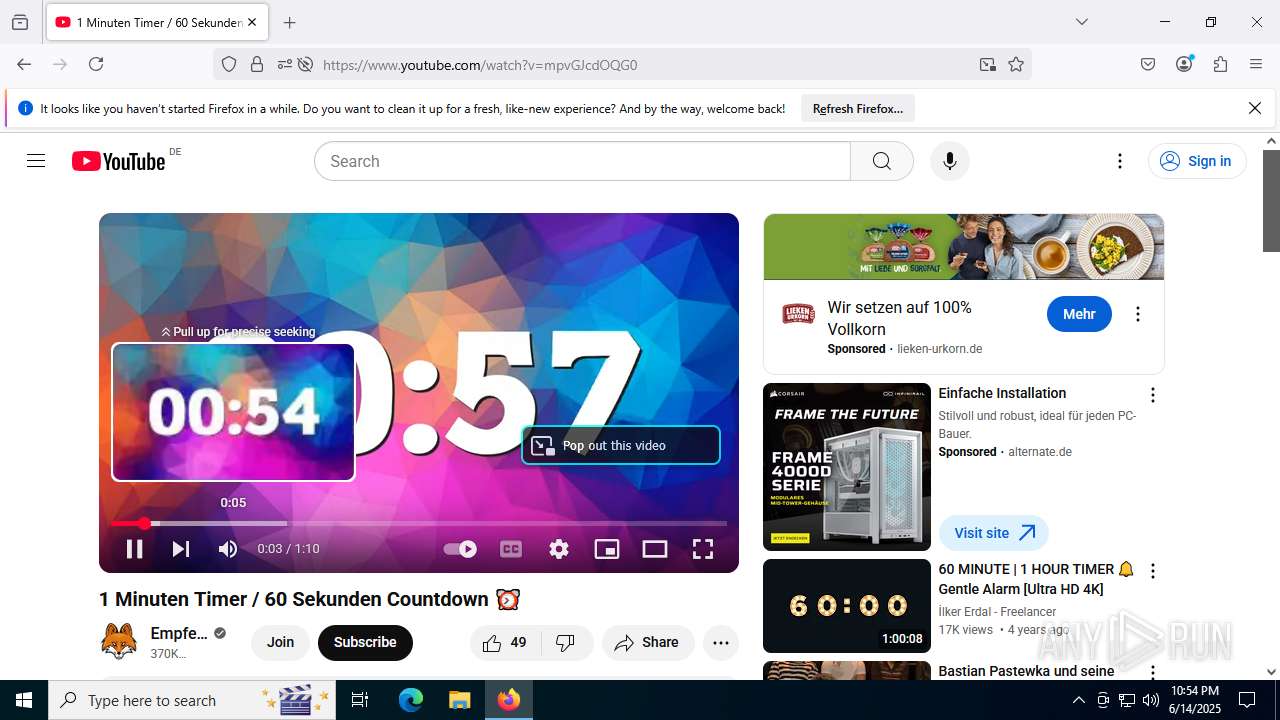The image size is (1280, 720).
Task: Select the 1 Minuten Timer tab
Action: pos(156,22)
